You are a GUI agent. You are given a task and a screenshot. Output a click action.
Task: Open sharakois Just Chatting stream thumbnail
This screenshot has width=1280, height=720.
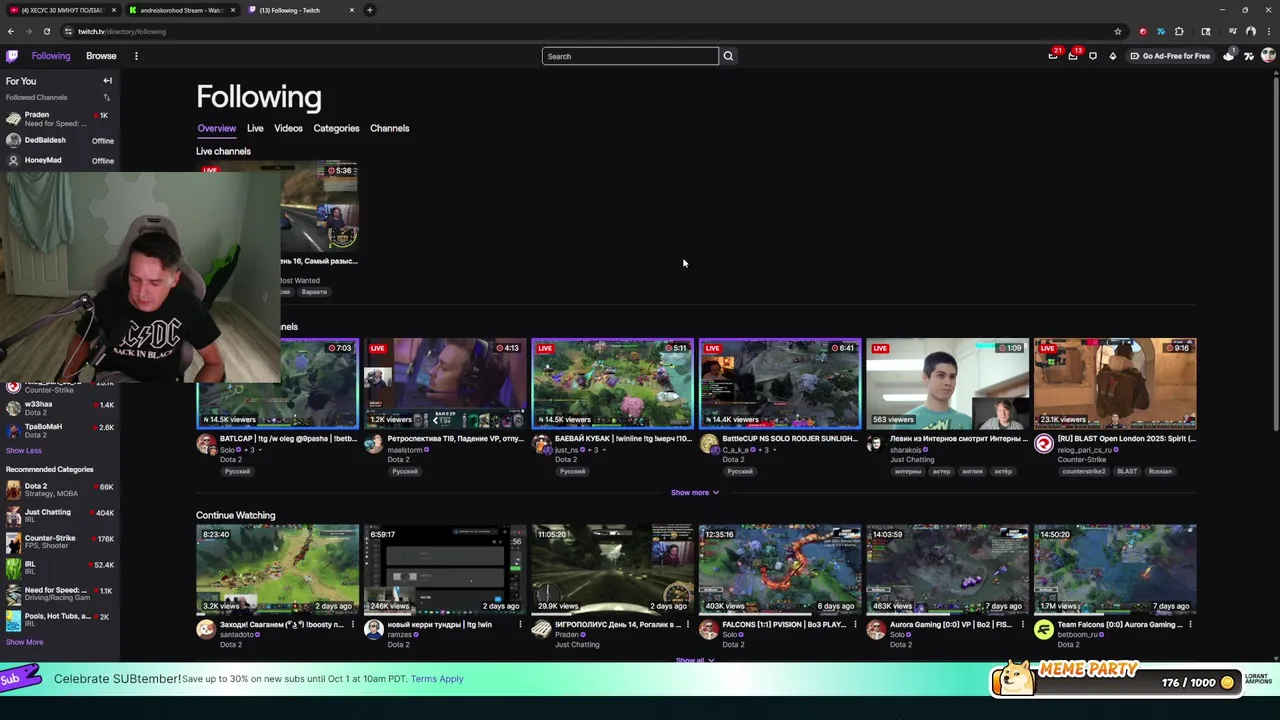tap(947, 383)
